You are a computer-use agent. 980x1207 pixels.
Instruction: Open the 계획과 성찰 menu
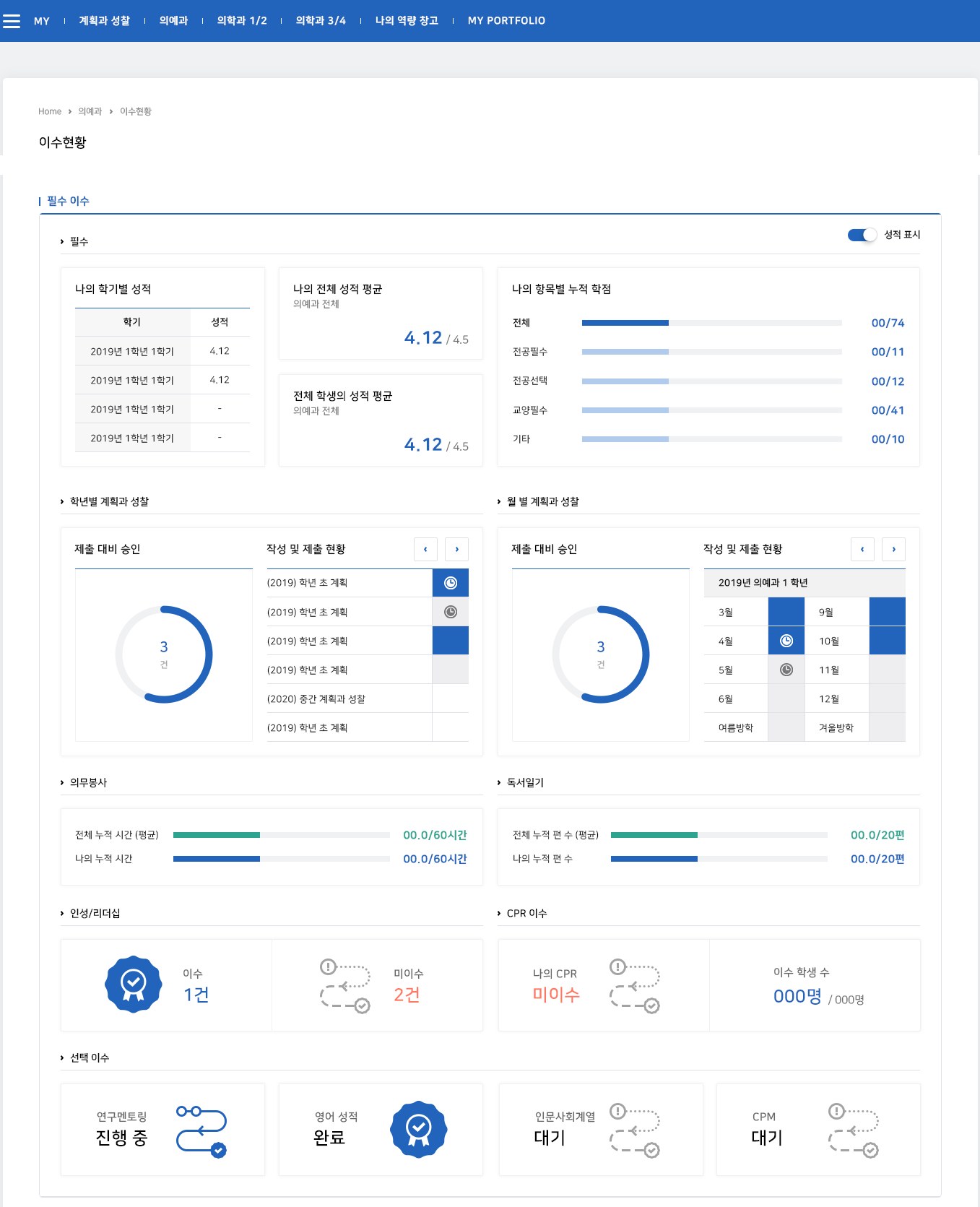click(x=104, y=21)
